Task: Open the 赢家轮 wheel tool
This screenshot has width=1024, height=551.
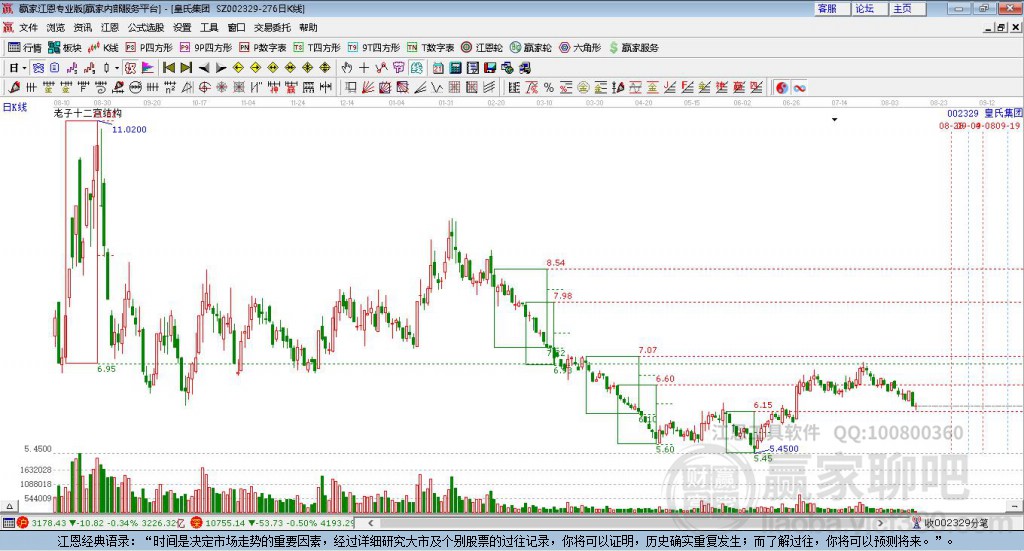Action: [531, 48]
